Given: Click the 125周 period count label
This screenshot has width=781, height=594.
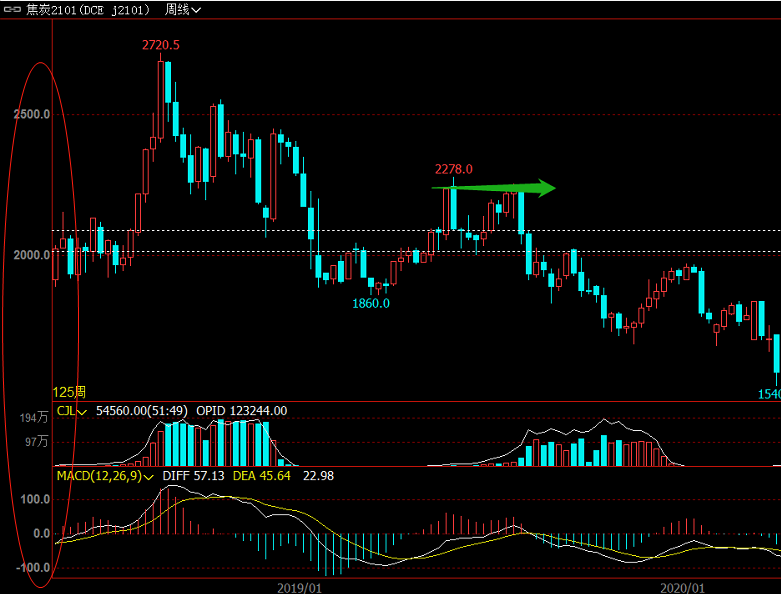Looking at the screenshot, I should (70, 391).
